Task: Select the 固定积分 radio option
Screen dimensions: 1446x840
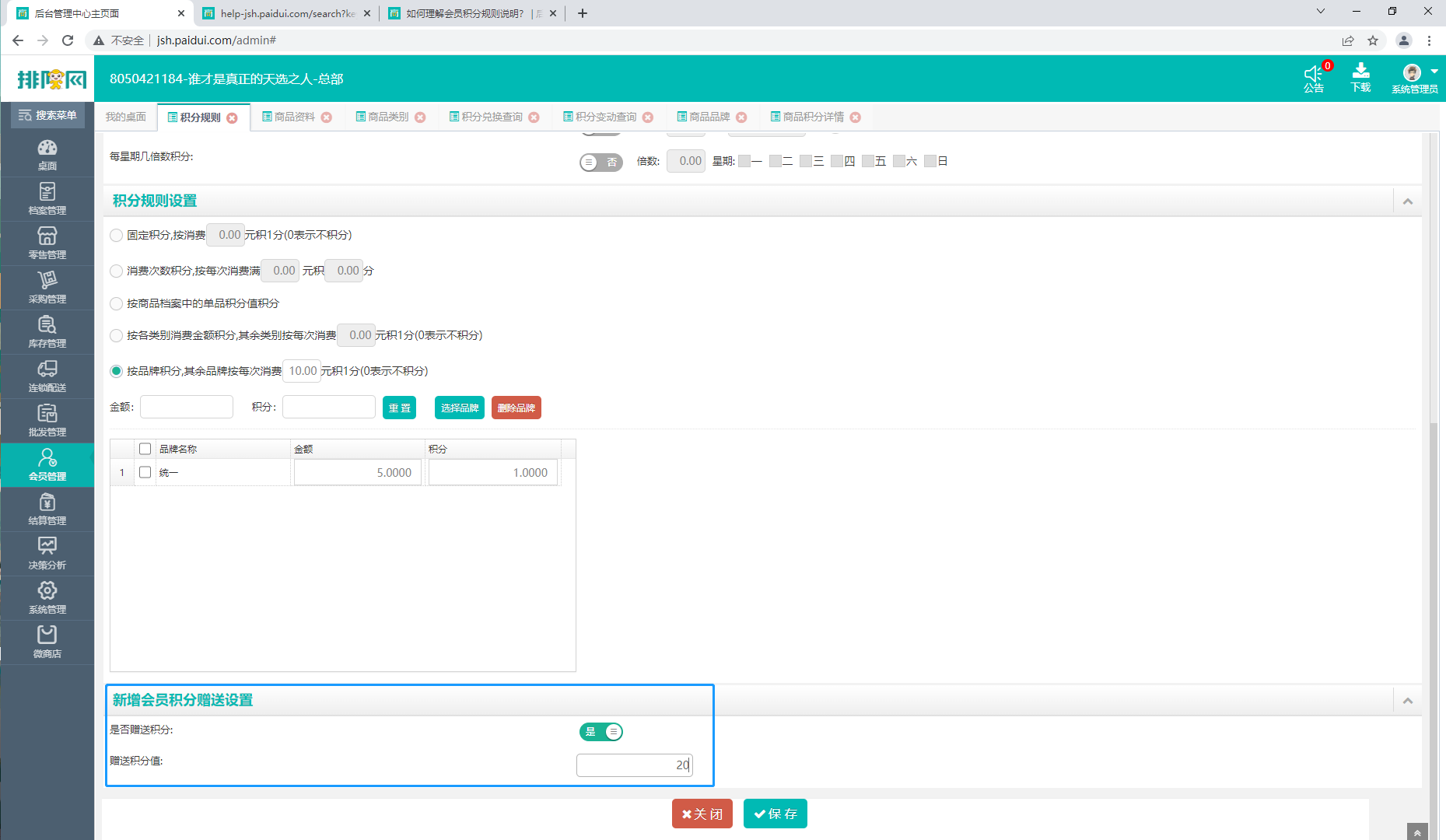Action: (x=117, y=235)
